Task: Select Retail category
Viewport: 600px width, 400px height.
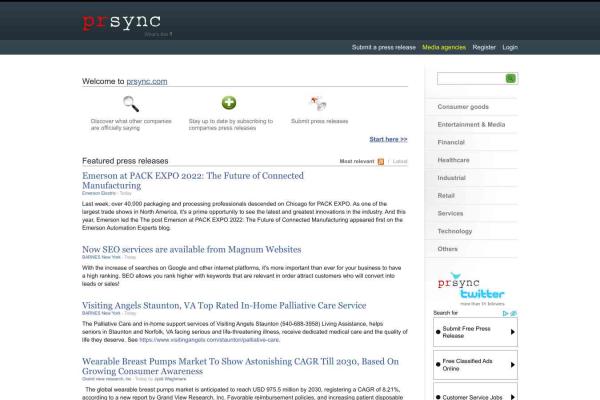Action: [446, 196]
